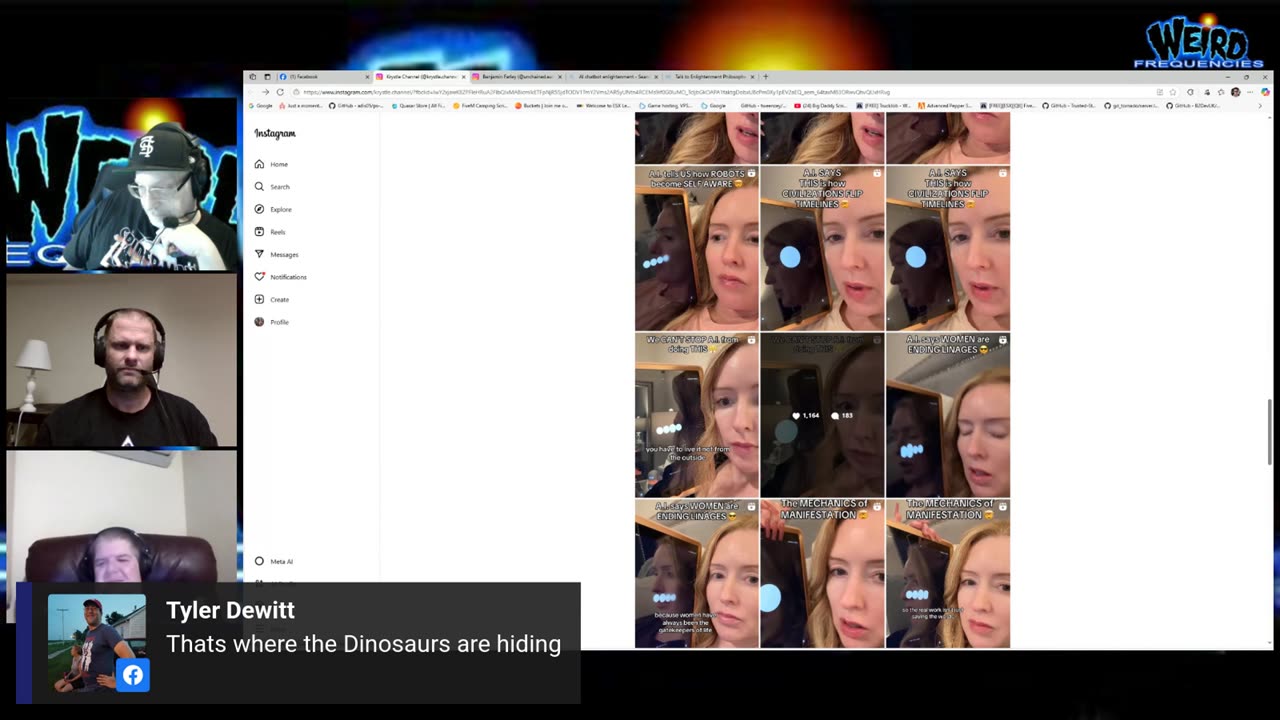Open the Quasar Store bookmark
The image size is (1280, 720).
[417, 105]
